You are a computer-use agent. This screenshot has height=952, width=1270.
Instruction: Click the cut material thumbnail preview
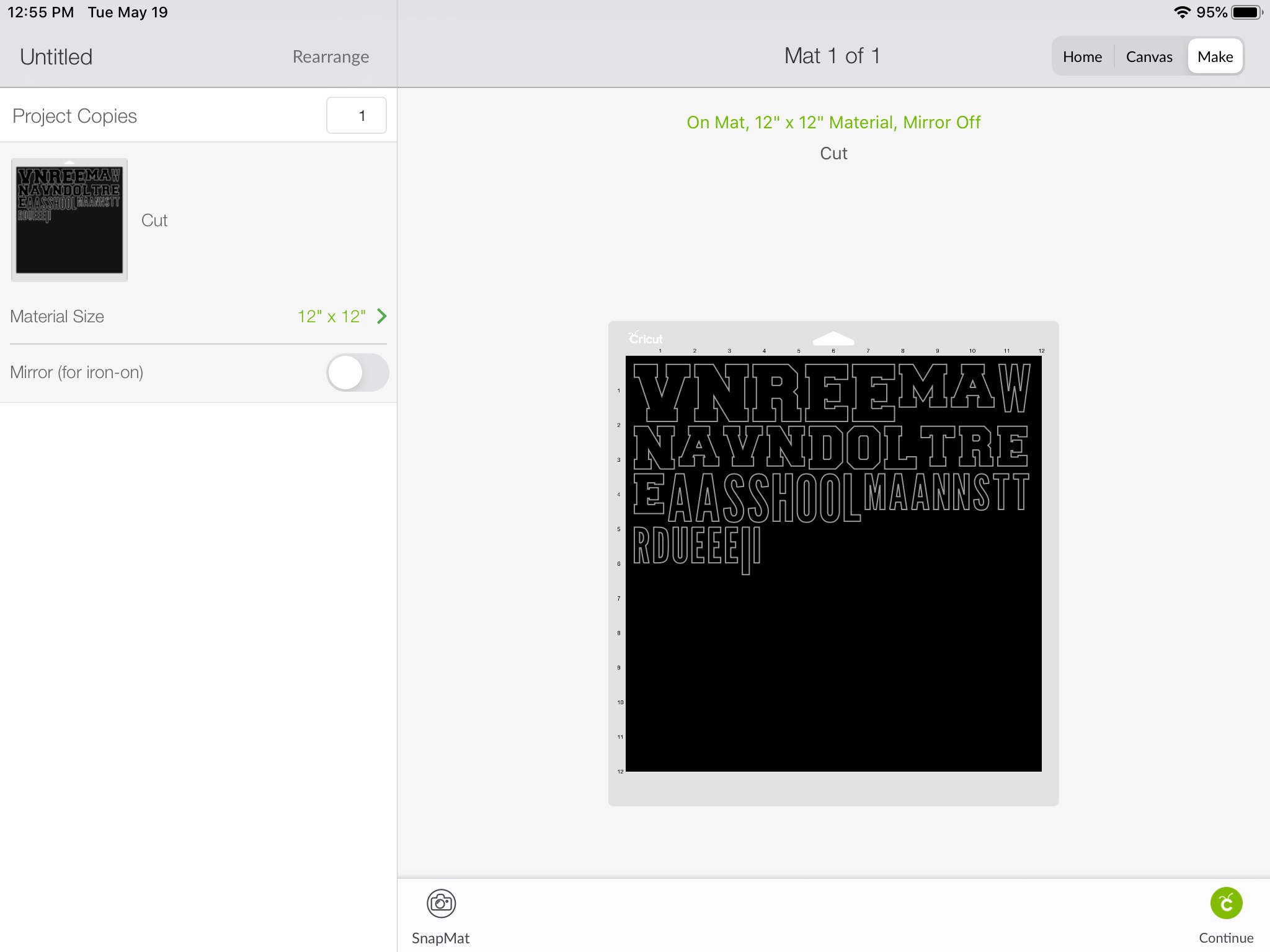[x=69, y=219]
